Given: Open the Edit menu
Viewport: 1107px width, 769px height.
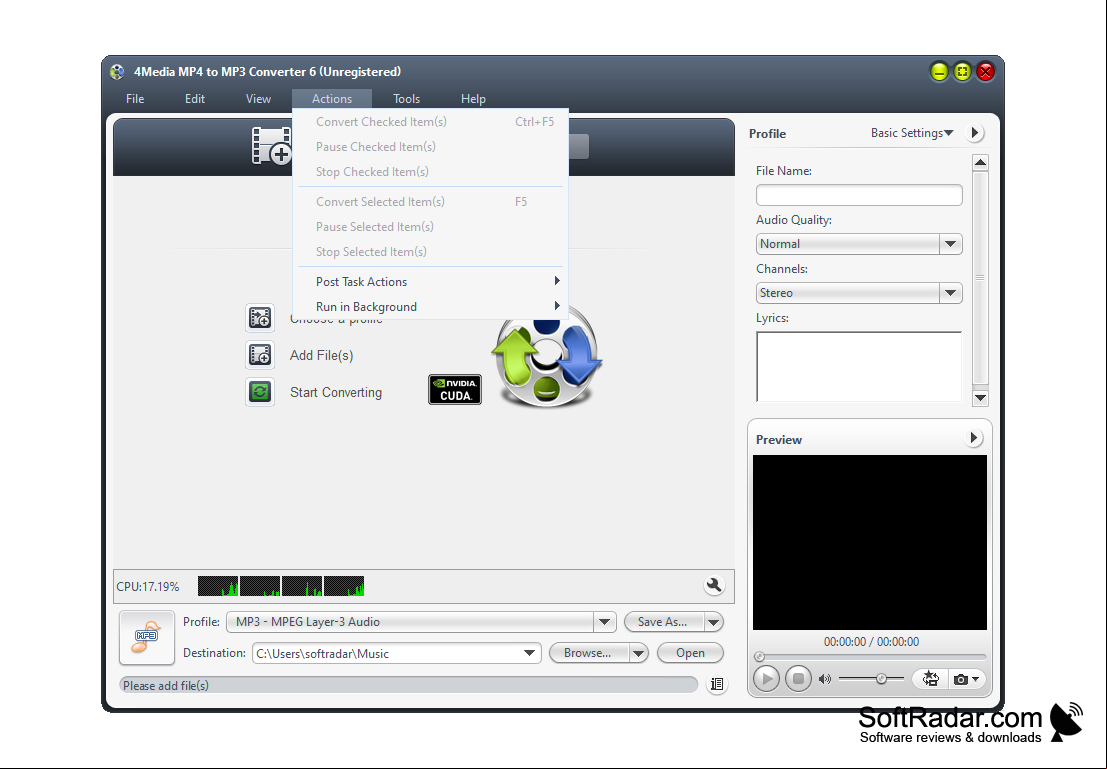Looking at the screenshot, I should coord(195,99).
